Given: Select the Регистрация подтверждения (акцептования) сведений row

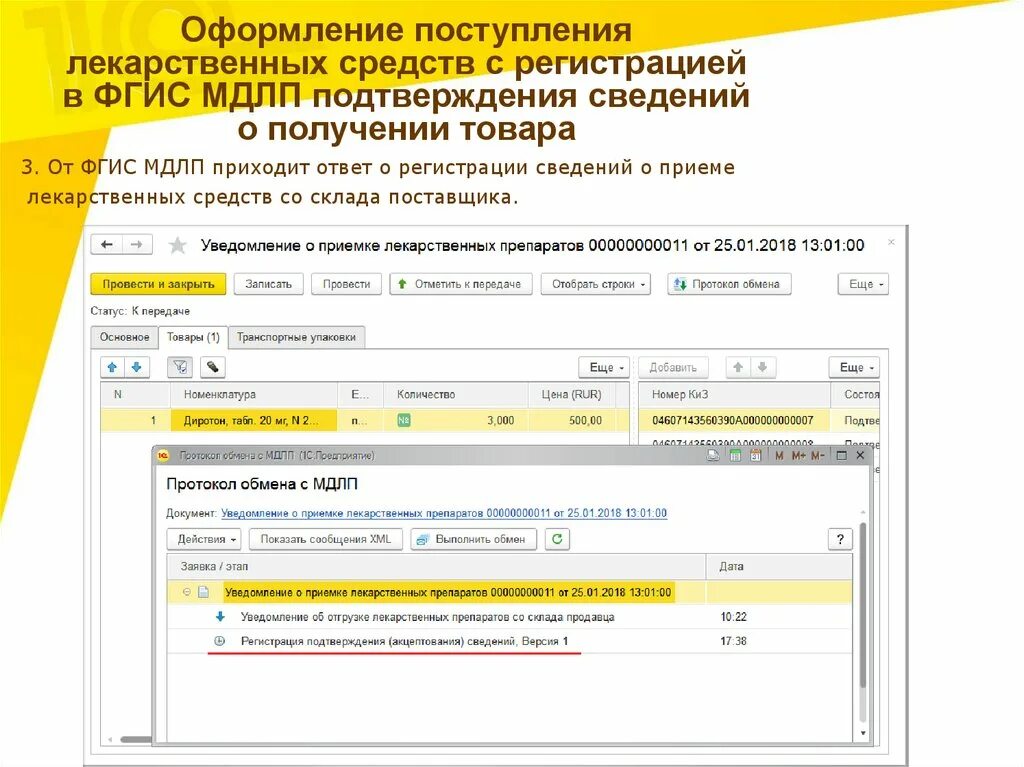Looking at the screenshot, I should point(509,642).
